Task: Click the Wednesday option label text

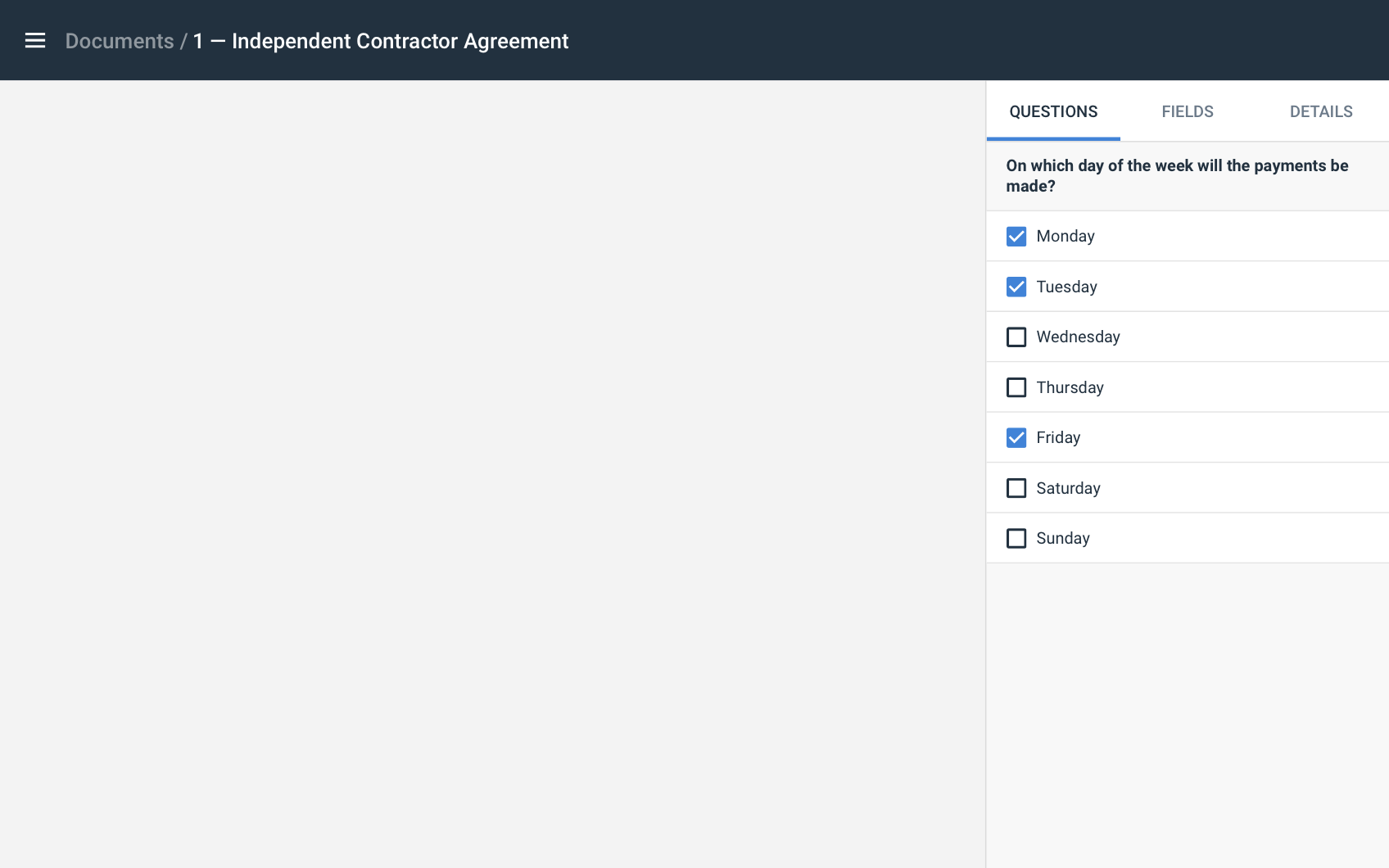Action: 1078,337
